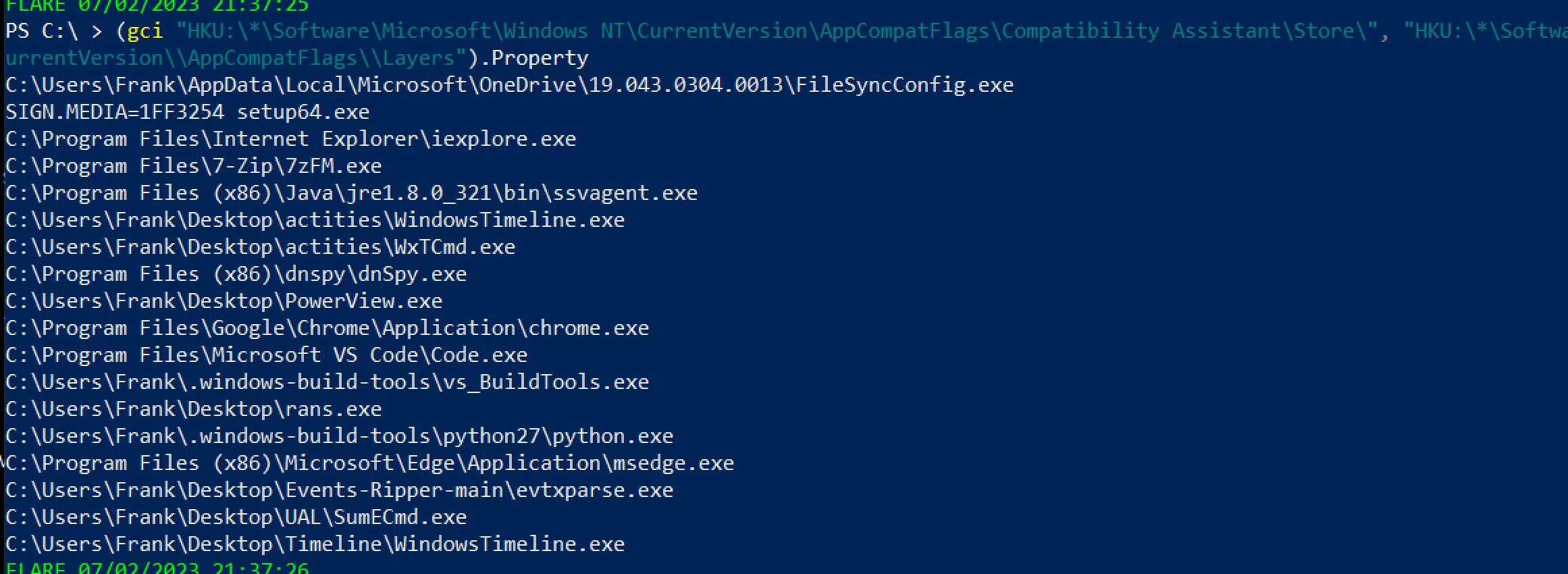Viewport: 1568px width, 574px height.
Task: Click the msedge.exe path line
Action: (x=369, y=463)
